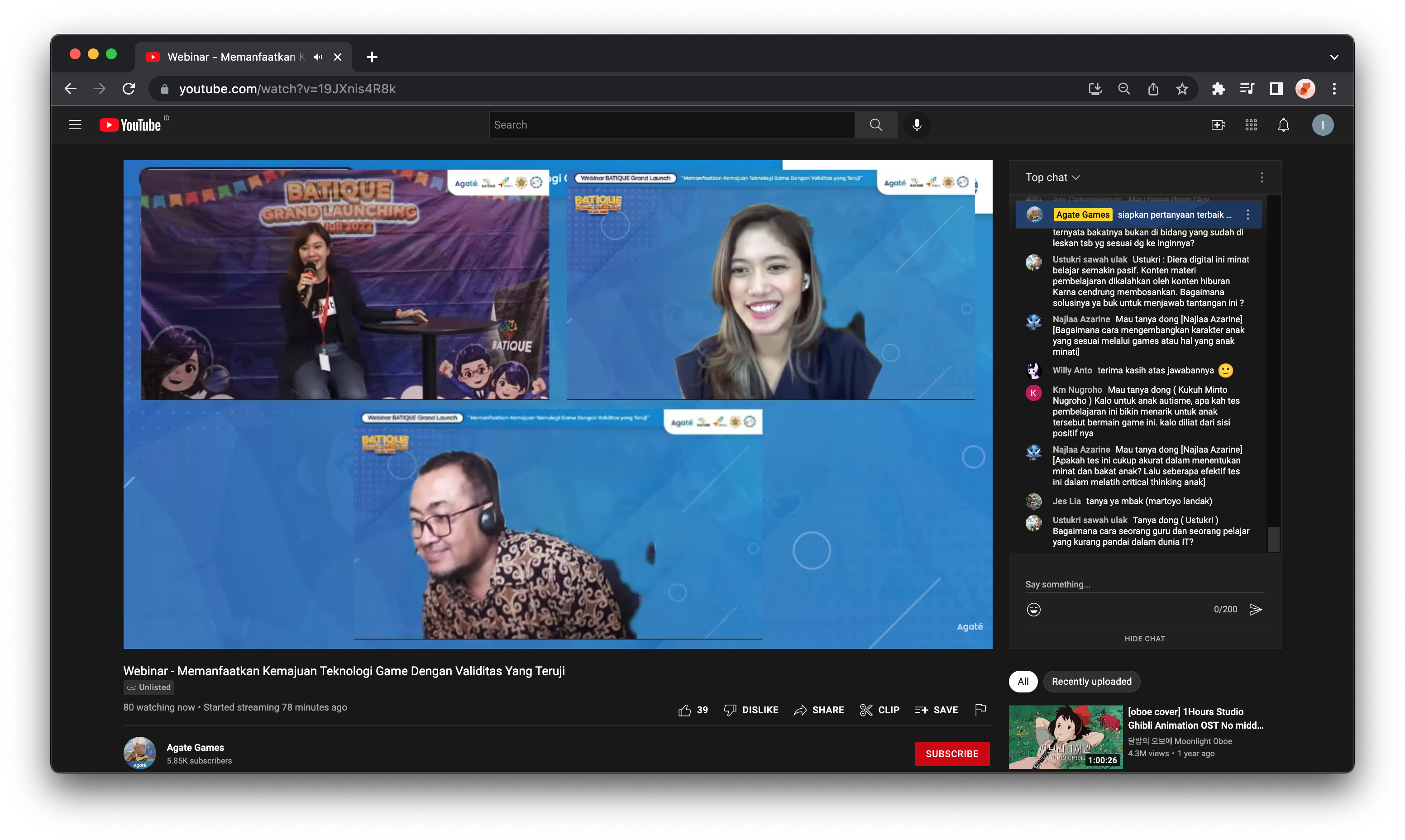The width and height of the screenshot is (1405, 840).
Task: Subscribe to Agate Games
Action: pos(951,754)
